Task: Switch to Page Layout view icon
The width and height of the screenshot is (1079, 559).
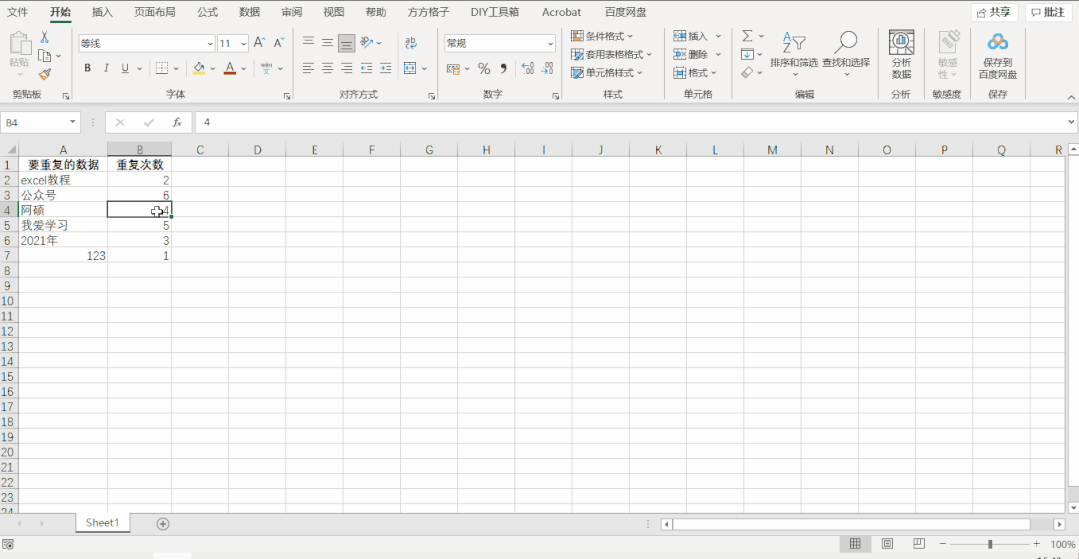Action: point(888,544)
